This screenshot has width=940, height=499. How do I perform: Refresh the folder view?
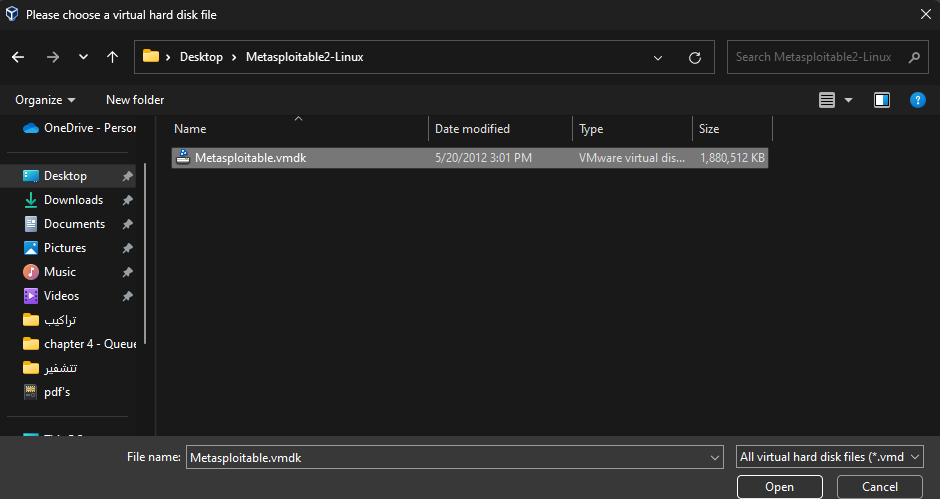click(x=695, y=58)
